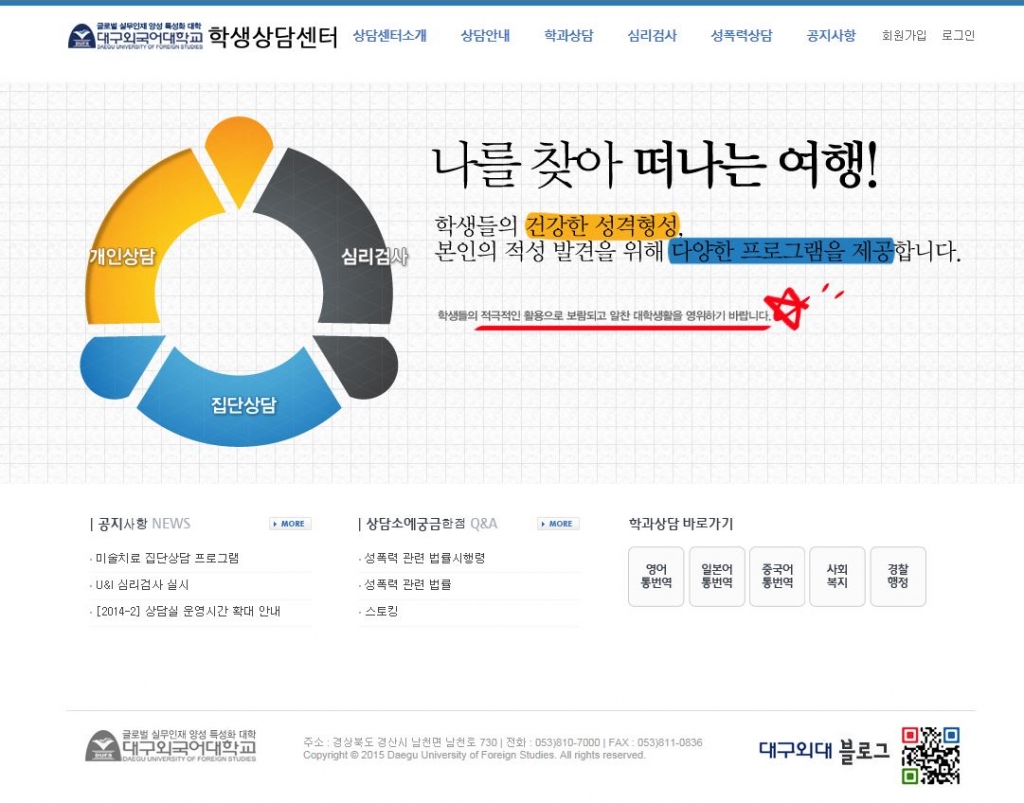Open the 공지사항 menu
The width and height of the screenshot is (1024, 803).
click(x=831, y=35)
